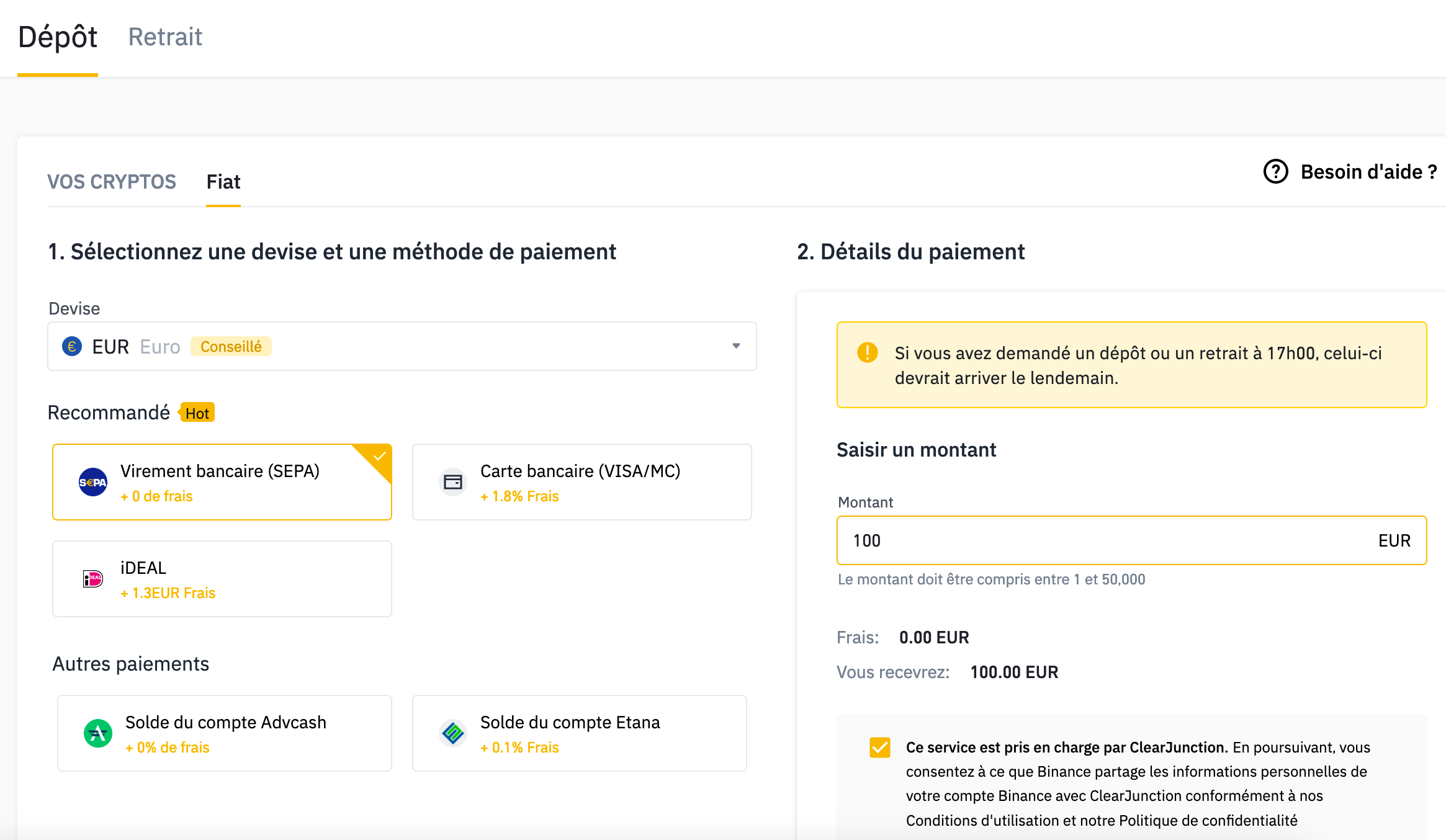Open the Besoin d'aide ? link
Image resolution: width=1446 pixels, height=840 pixels.
(1368, 172)
